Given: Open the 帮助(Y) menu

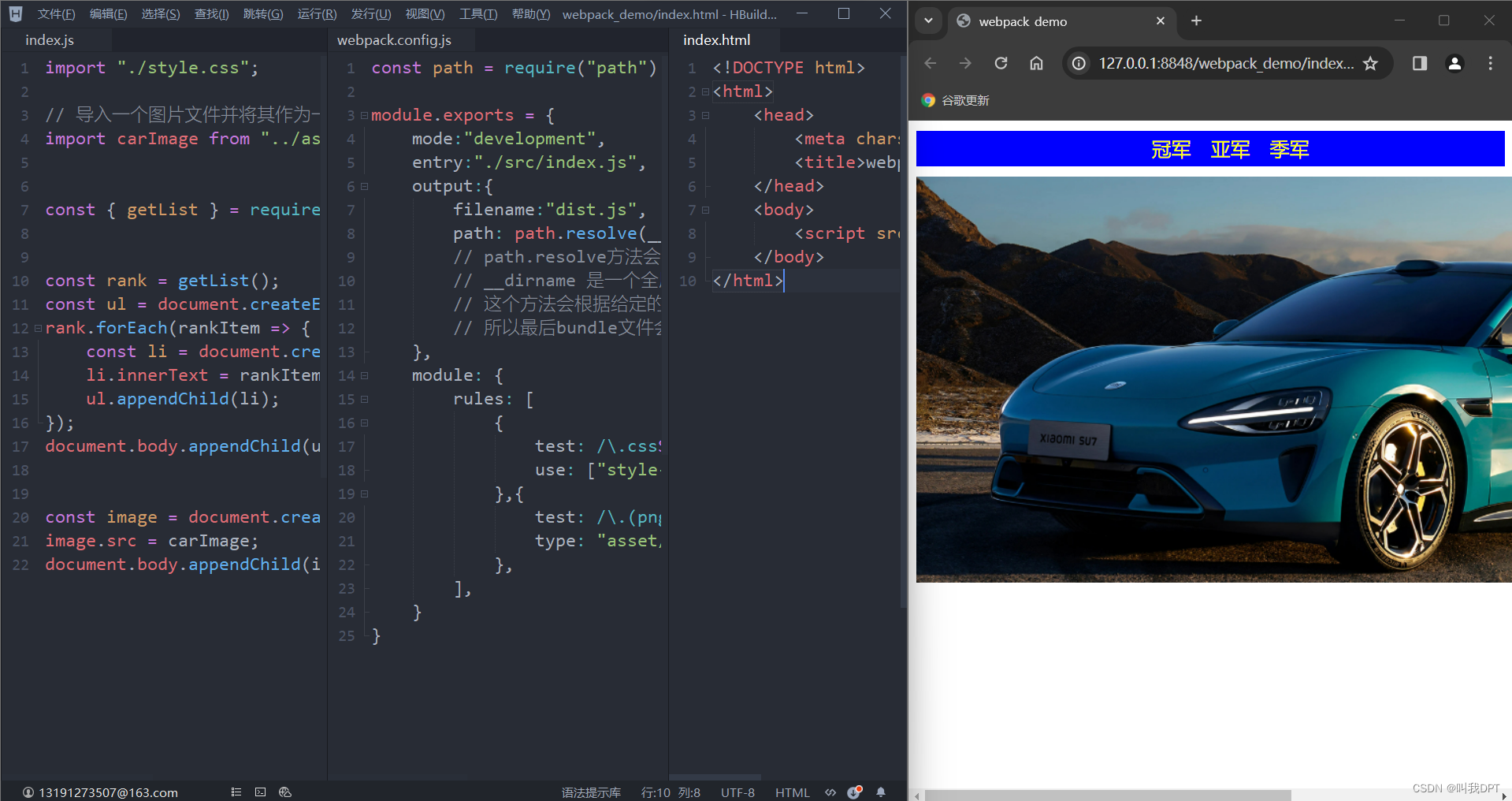Looking at the screenshot, I should 531,14.
